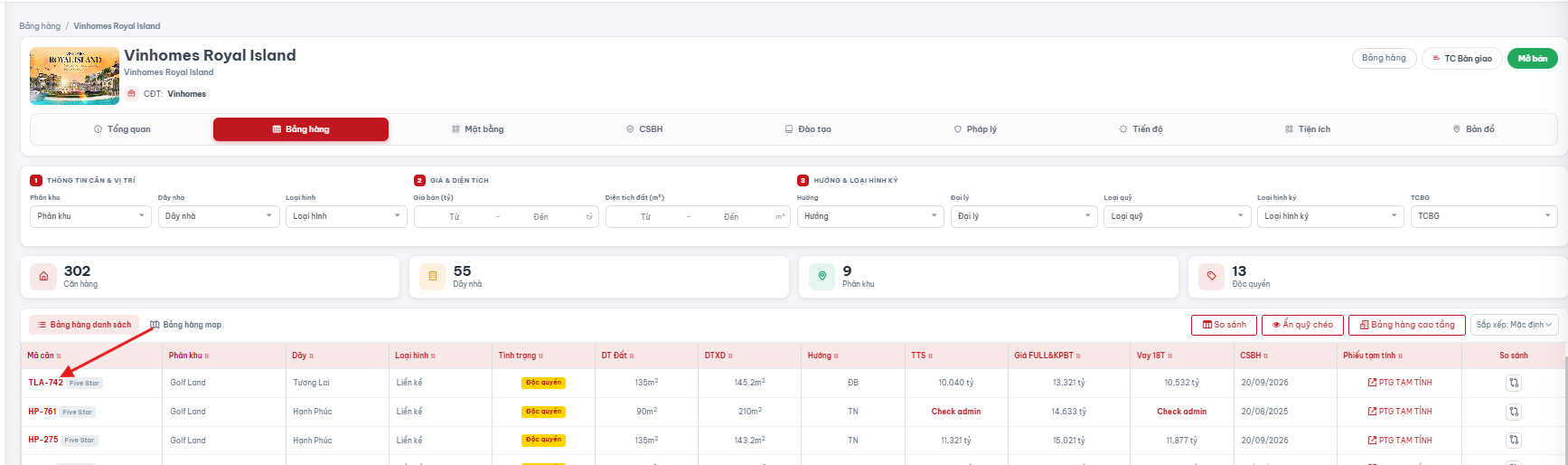Click the green Mở bán button

coord(1532,59)
